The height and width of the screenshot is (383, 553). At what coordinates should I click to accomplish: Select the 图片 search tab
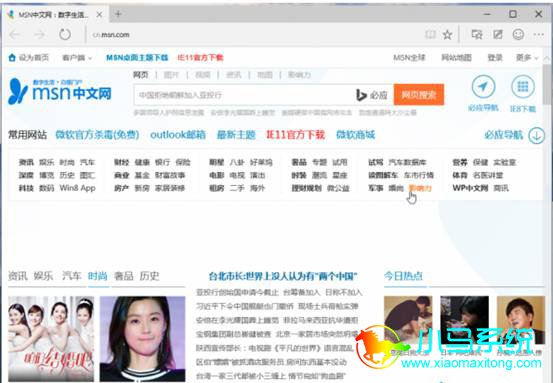click(171, 75)
